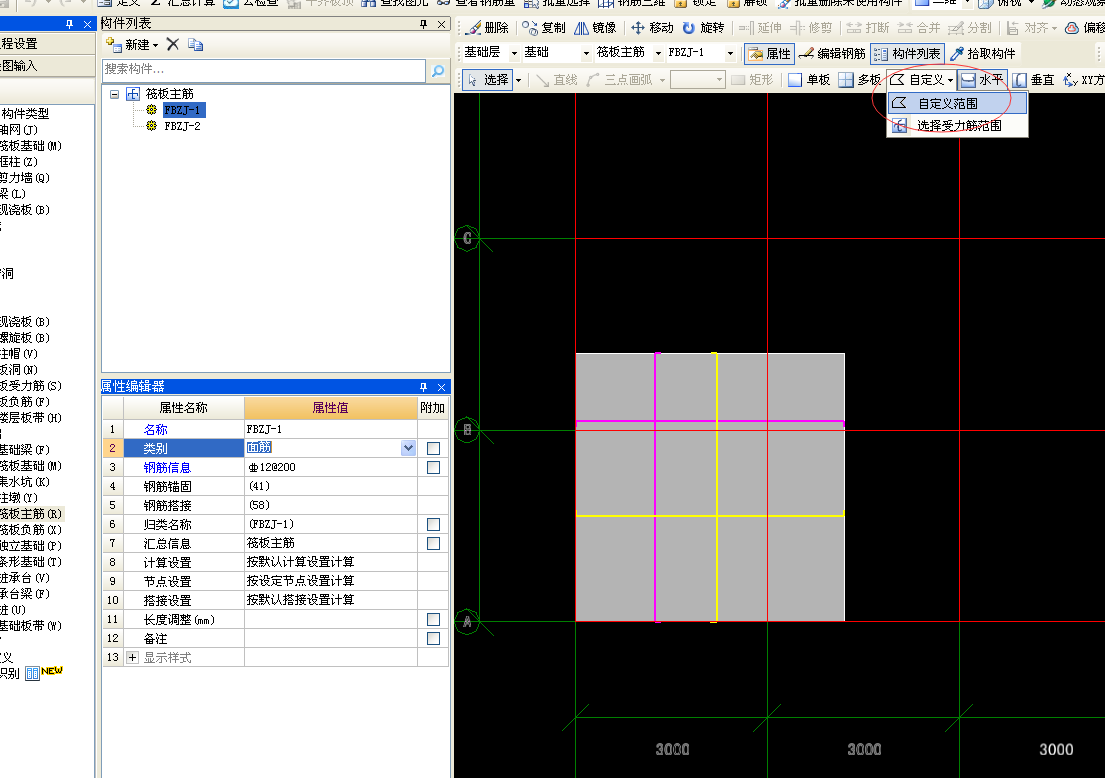Click the 备注 empty value cell
Screen dimensions: 1105x778
331,638
